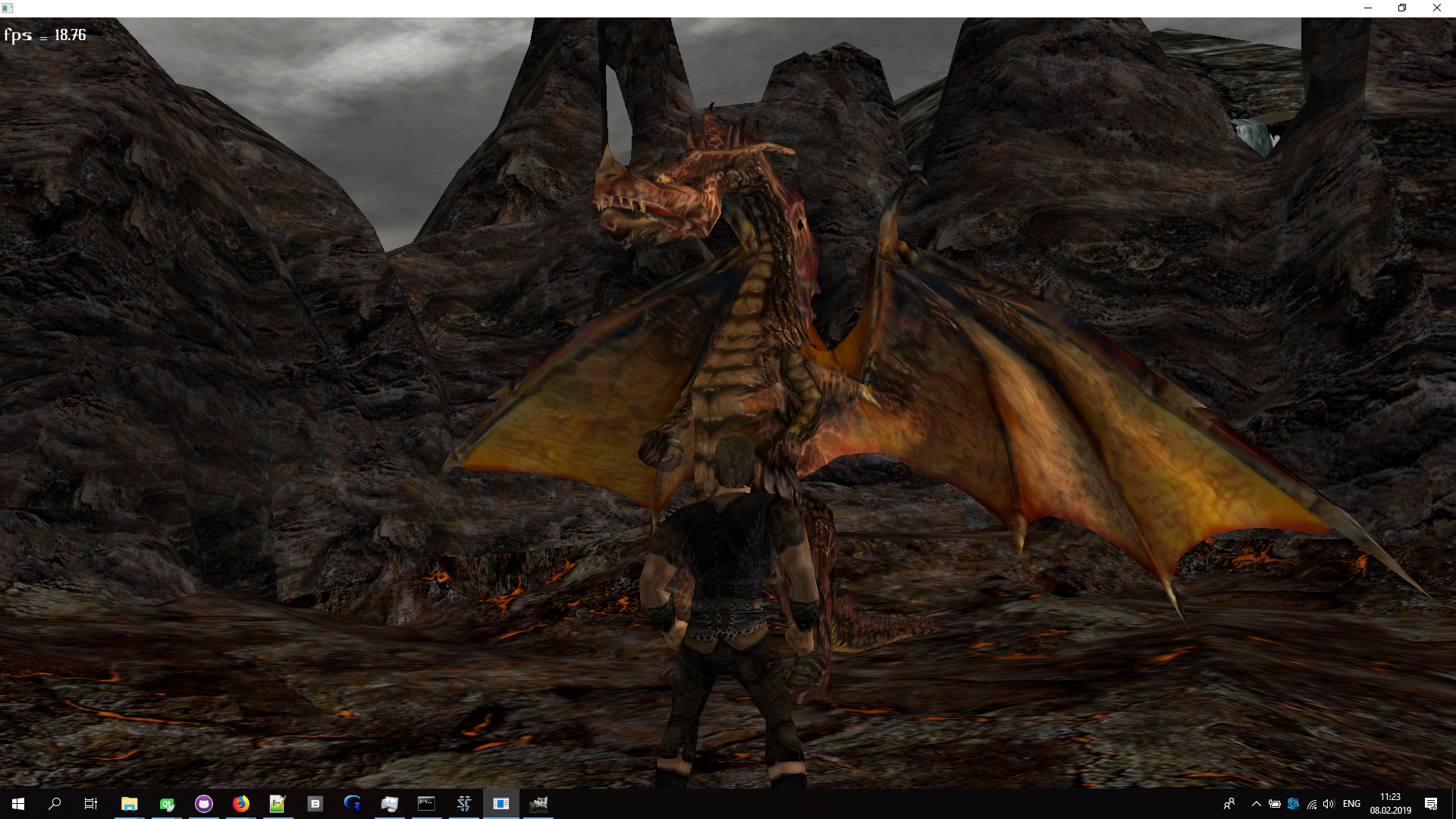Open File Explorer from the taskbar
The height and width of the screenshot is (819, 1456).
tap(130, 804)
